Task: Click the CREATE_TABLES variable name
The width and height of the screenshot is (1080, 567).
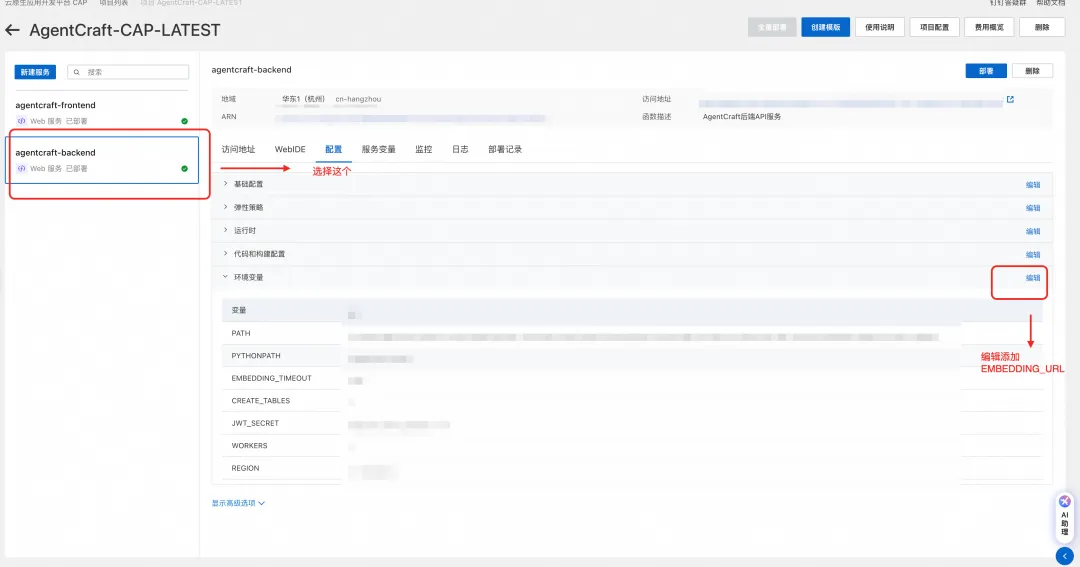Action: pyautogui.click(x=260, y=401)
